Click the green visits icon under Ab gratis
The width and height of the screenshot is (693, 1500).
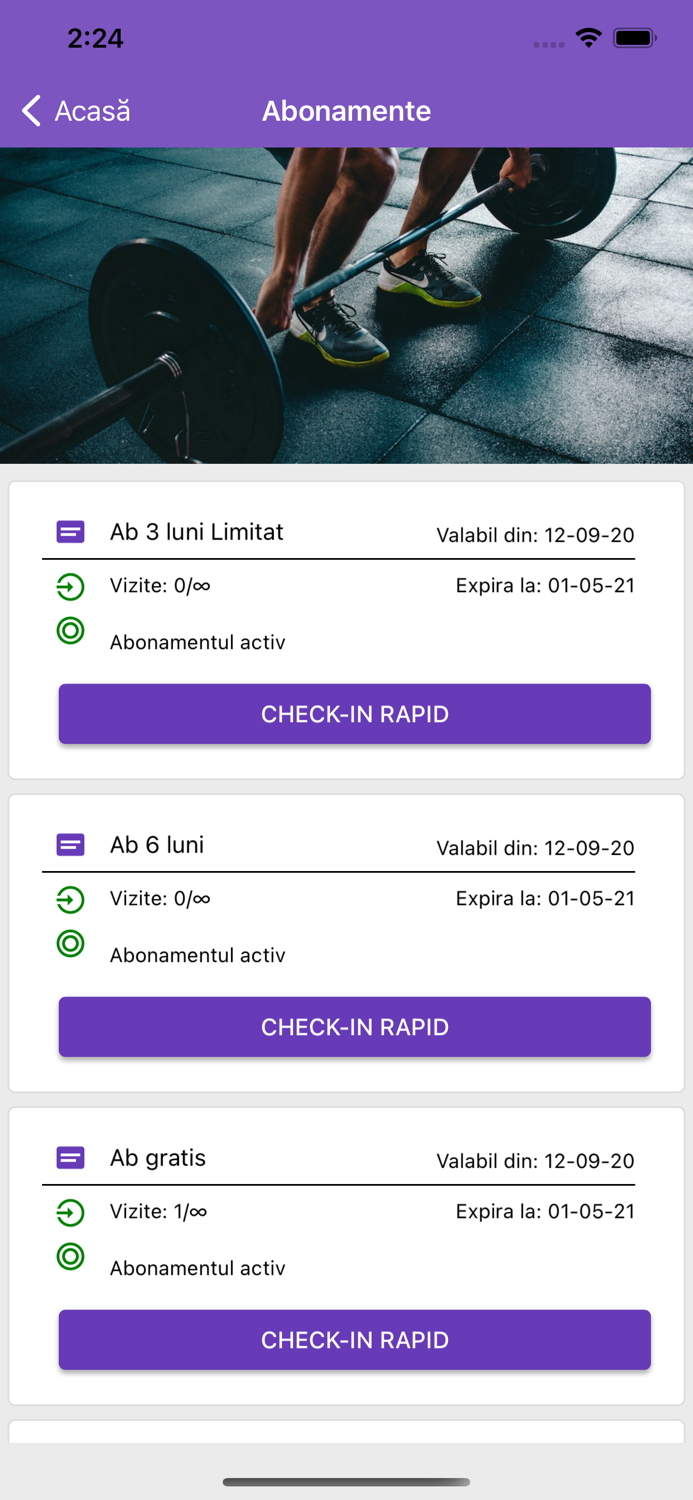[x=69, y=1212]
